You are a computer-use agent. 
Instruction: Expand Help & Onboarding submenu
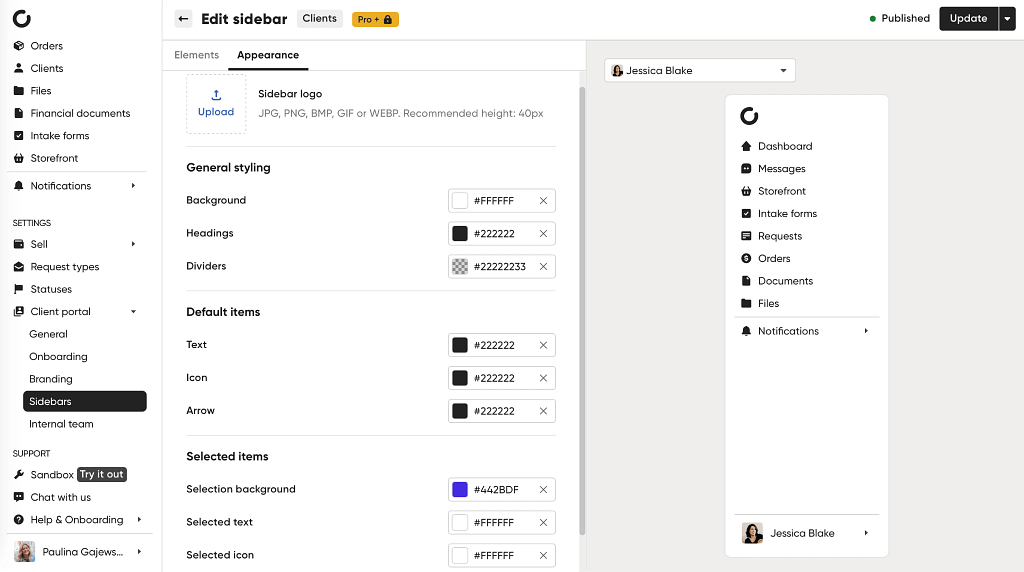139,520
